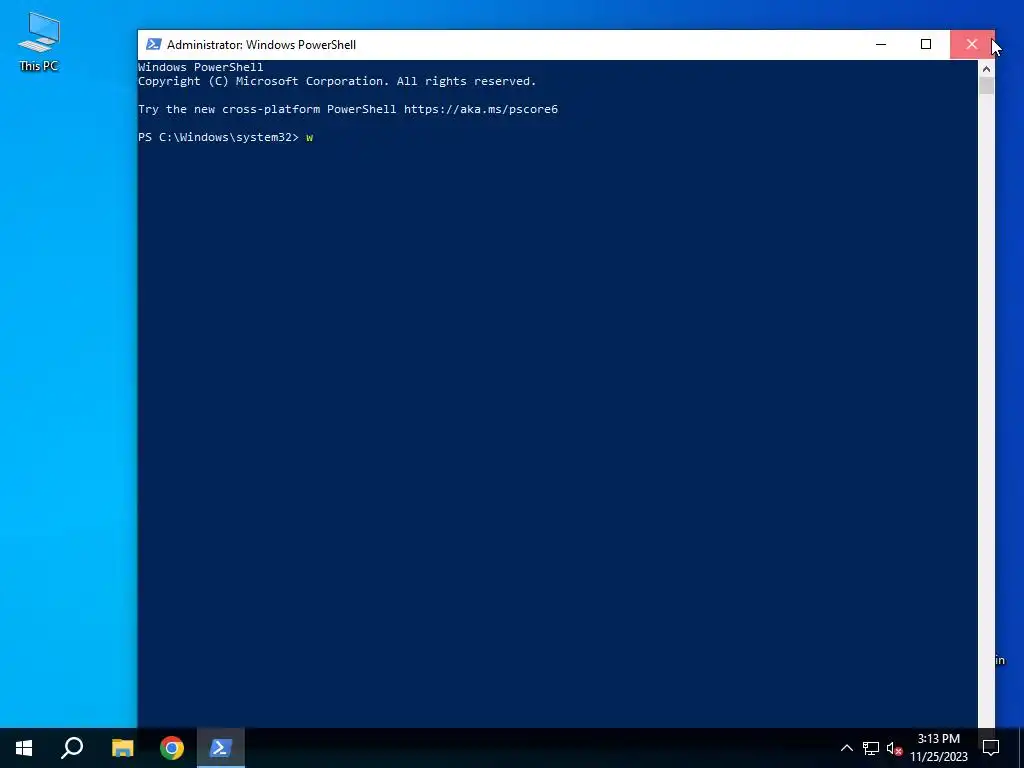
Task: Select PowerShell taskbar button
Action: (221, 748)
